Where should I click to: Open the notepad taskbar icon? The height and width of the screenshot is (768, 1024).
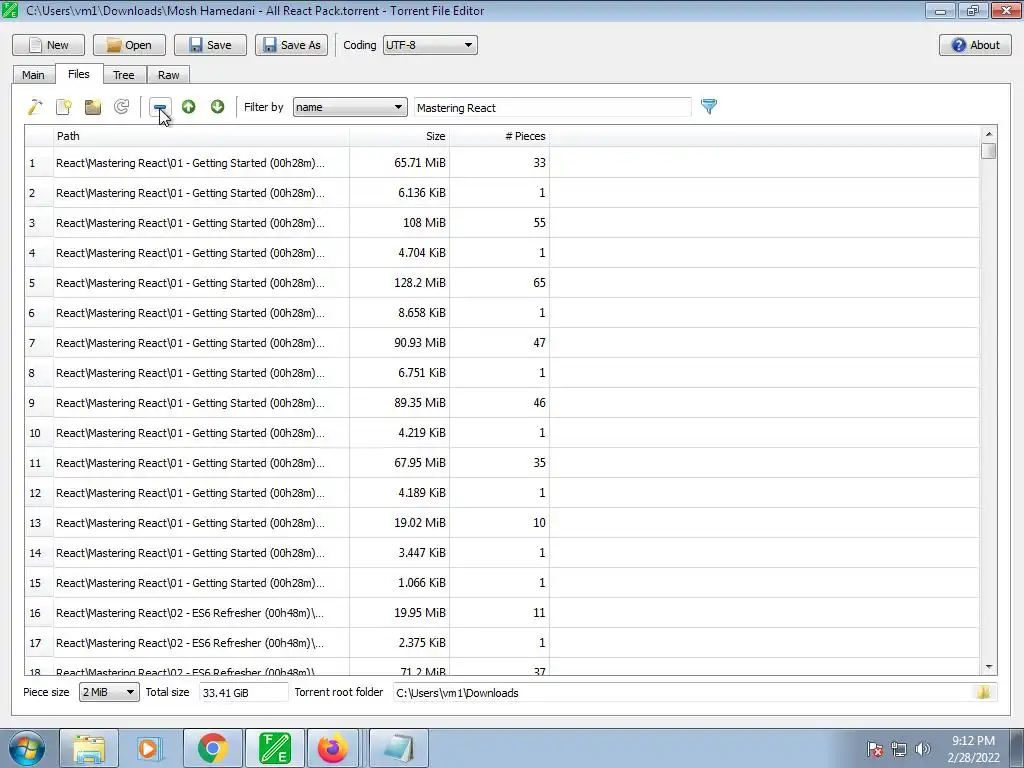click(x=399, y=748)
